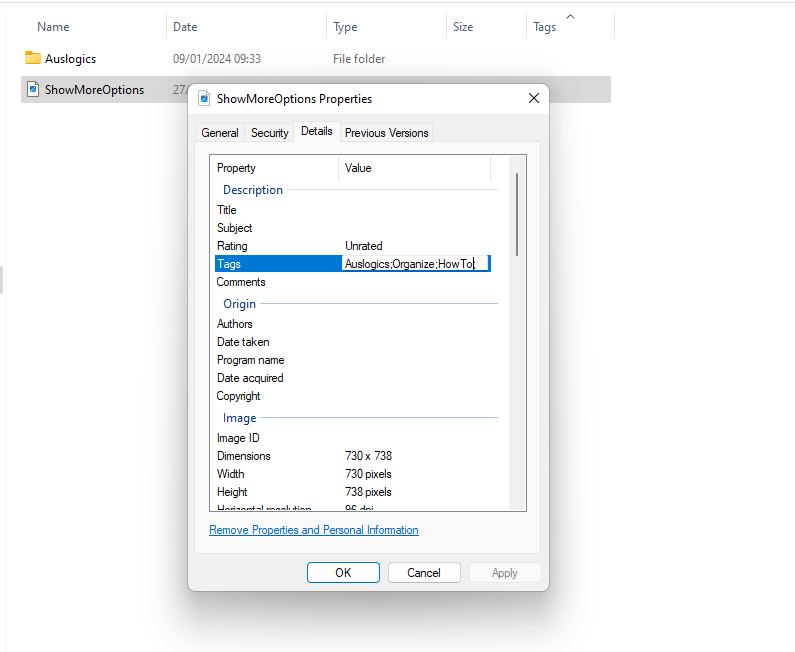
Task: Close the ShowMoreOptions Properties dialog
Action: tap(533, 99)
